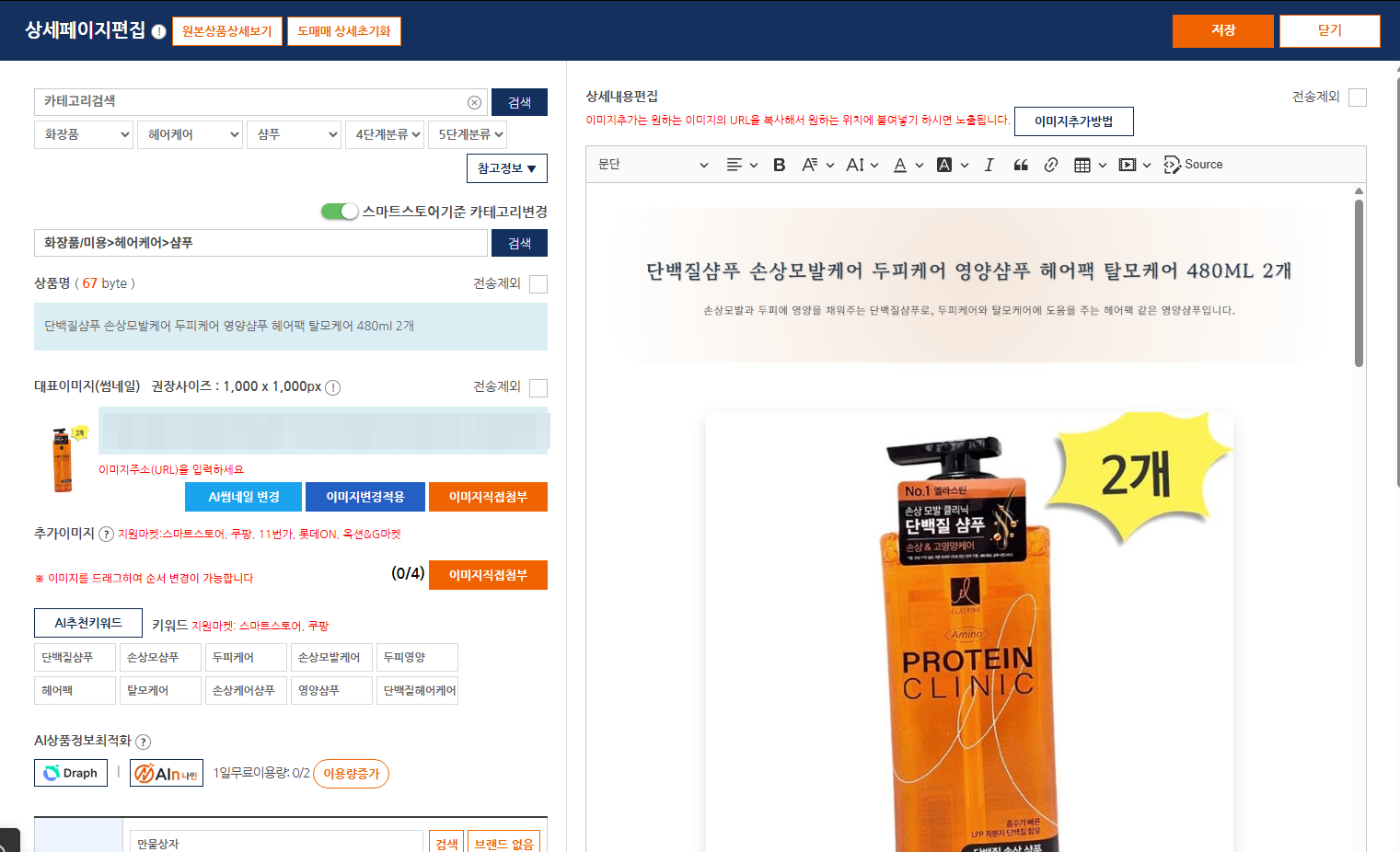Click 검색 button beside 화장품/미용 category path

click(x=519, y=243)
